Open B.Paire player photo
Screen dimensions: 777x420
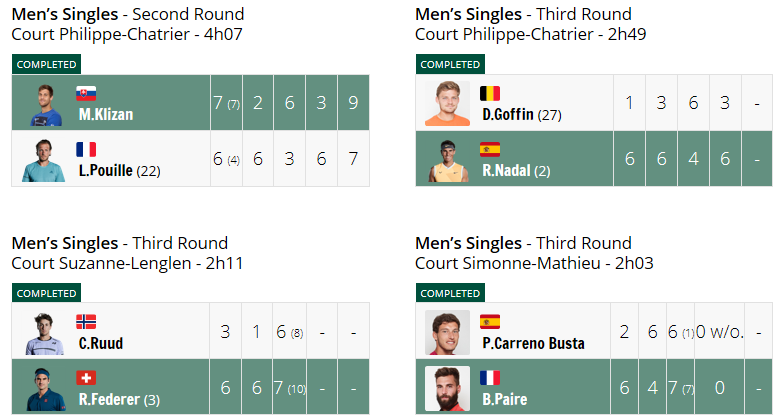[447, 389]
